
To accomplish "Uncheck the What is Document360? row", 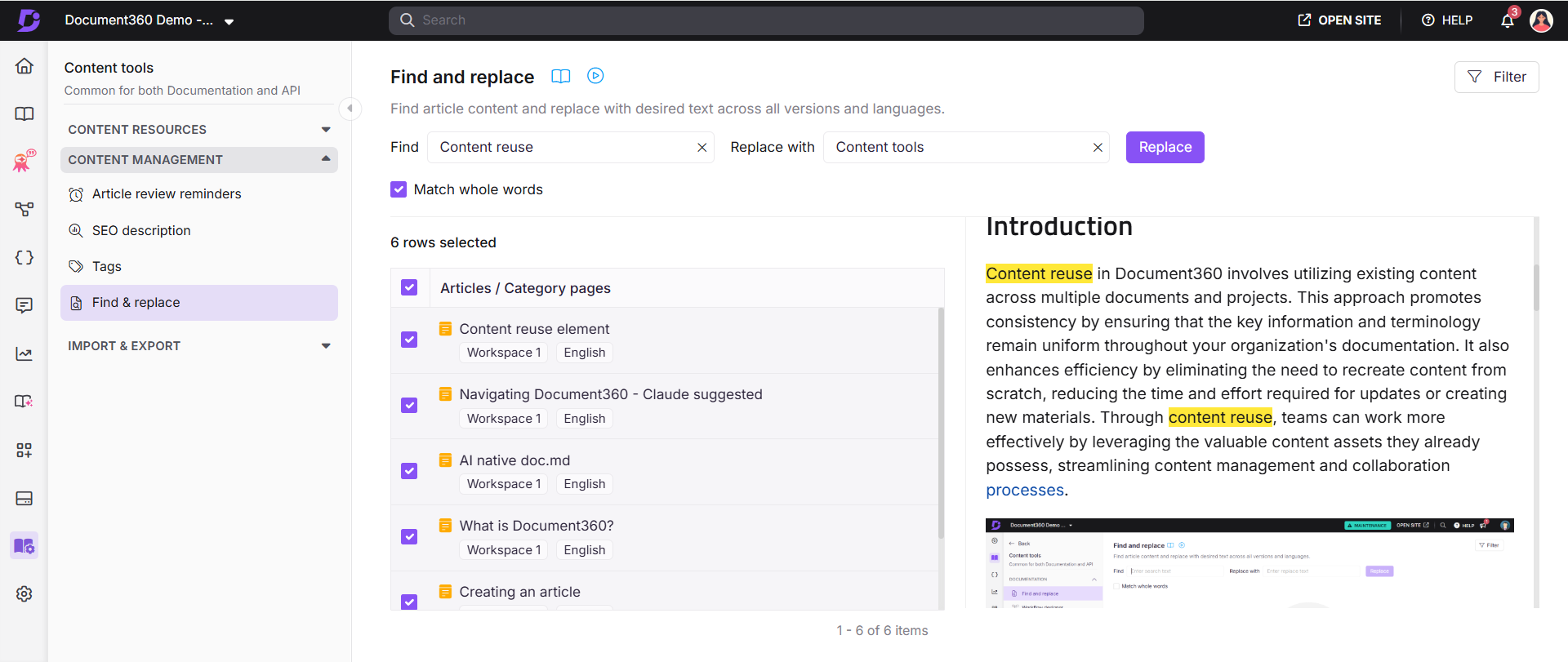I will coord(410,537).
